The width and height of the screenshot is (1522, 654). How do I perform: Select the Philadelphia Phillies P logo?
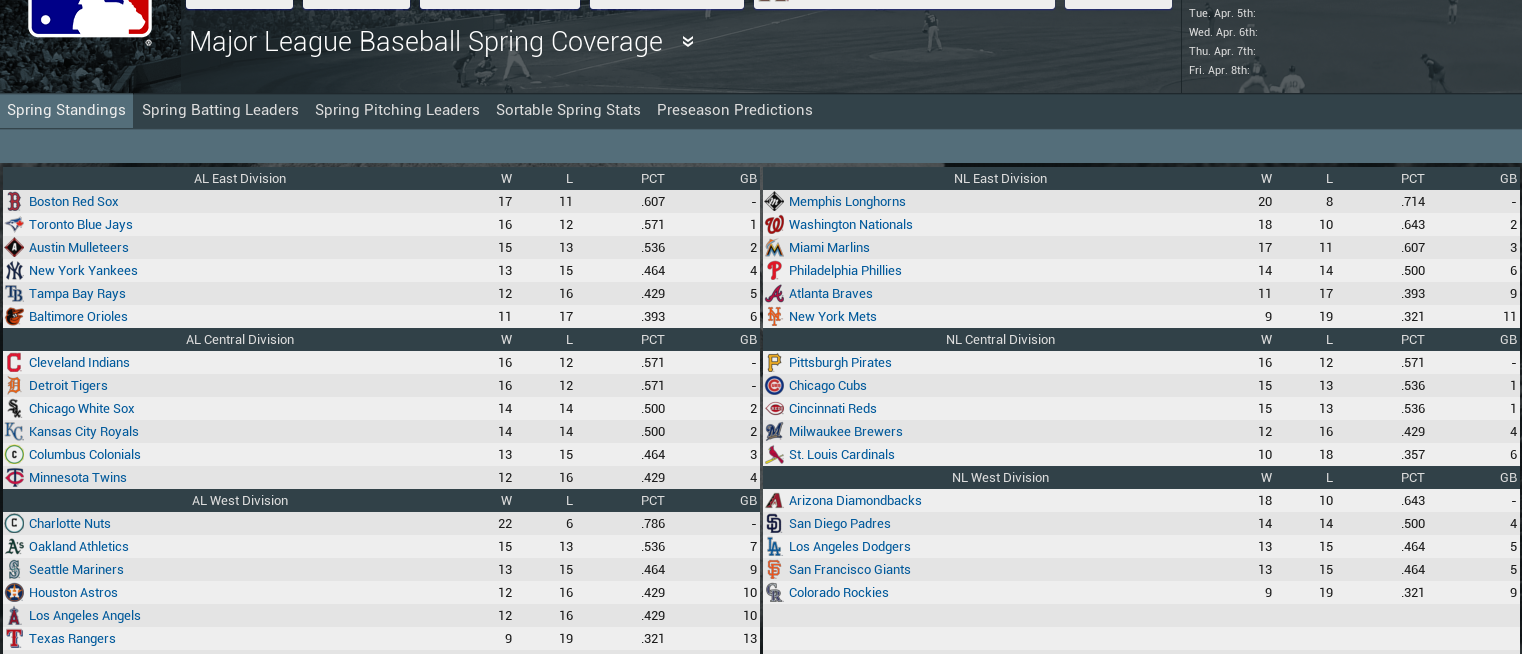(774, 271)
